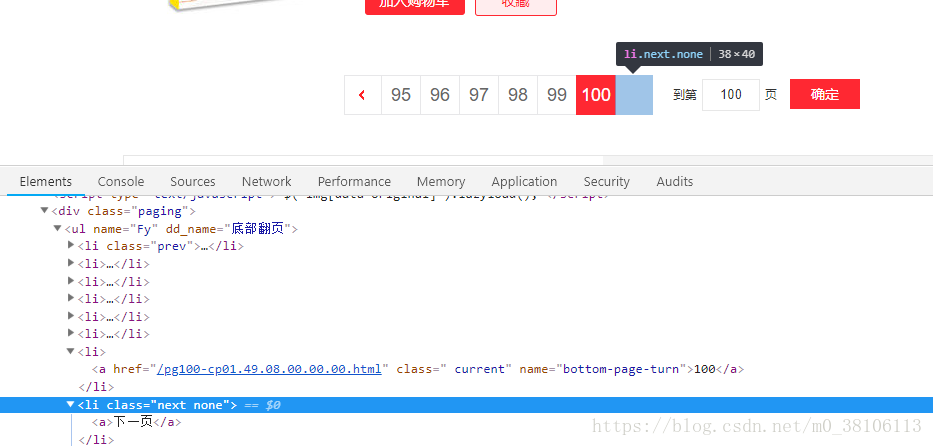
Task: Open page 96 in pagination
Action: click(440, 95)
